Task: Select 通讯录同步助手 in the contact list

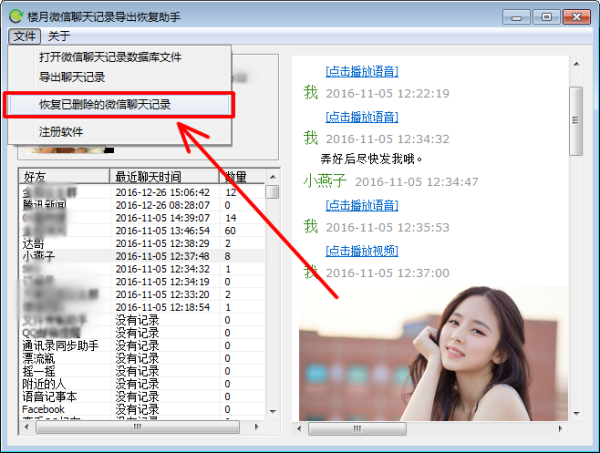Action: click(x=58, y=346)
